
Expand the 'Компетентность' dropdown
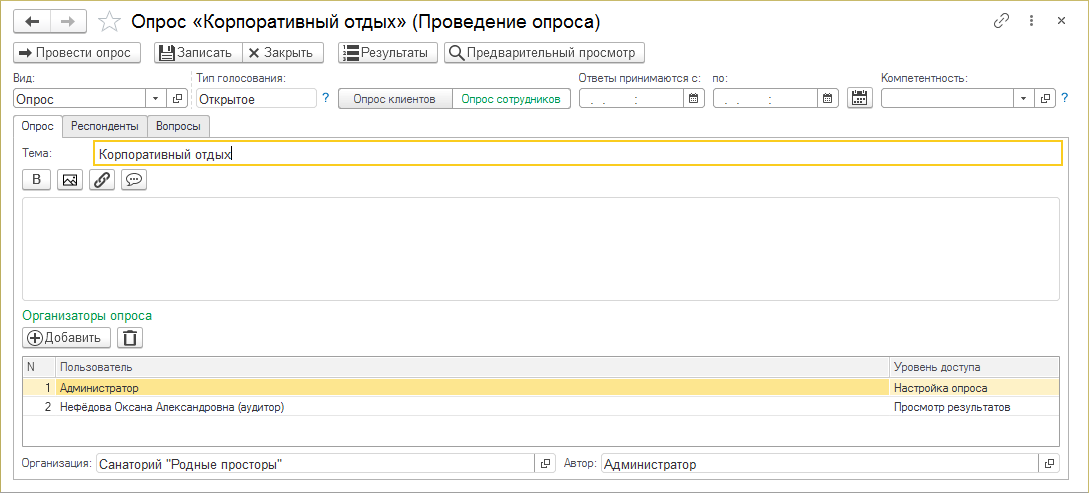[1023, 98]
